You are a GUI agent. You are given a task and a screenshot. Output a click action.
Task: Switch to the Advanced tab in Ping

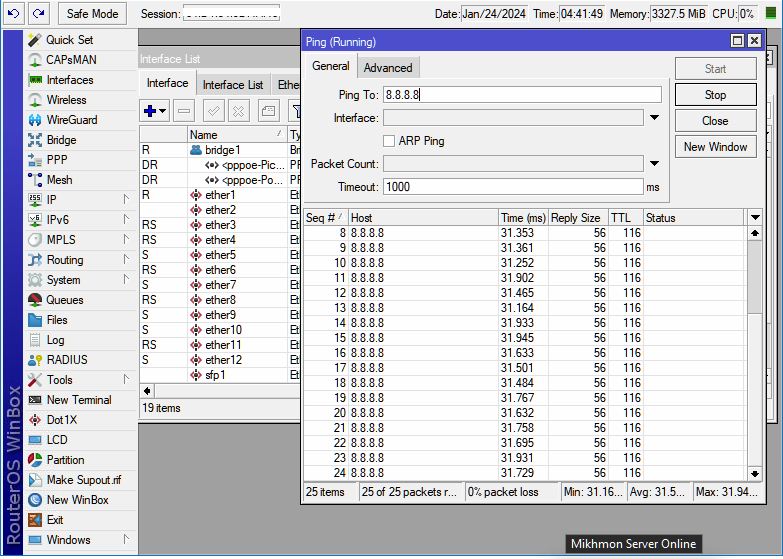(388, 68)
